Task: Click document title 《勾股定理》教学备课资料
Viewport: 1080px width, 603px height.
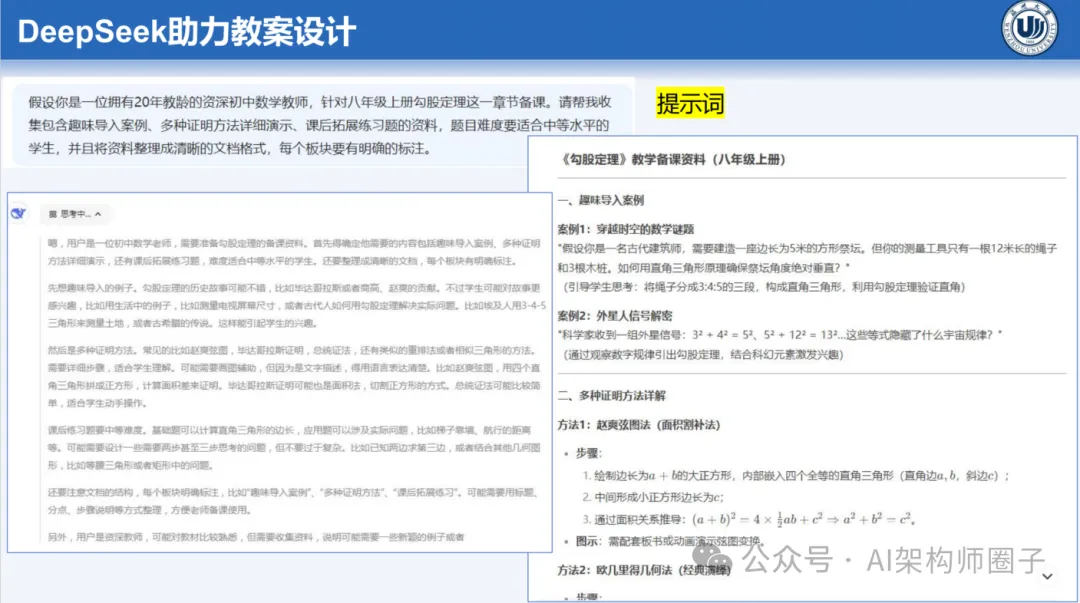Action: [672, 159]
